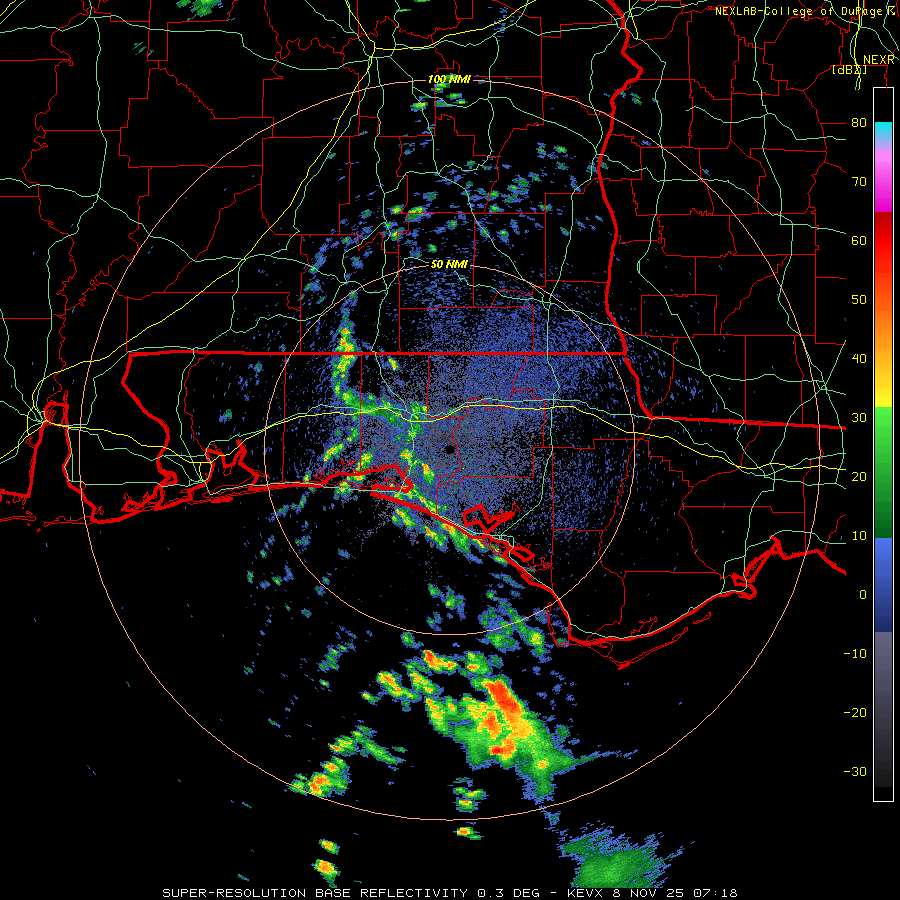This screenshot has height=900, width=900.
Task: Click the 70 value on dBZ scale
Action: [x=859, y=181]
